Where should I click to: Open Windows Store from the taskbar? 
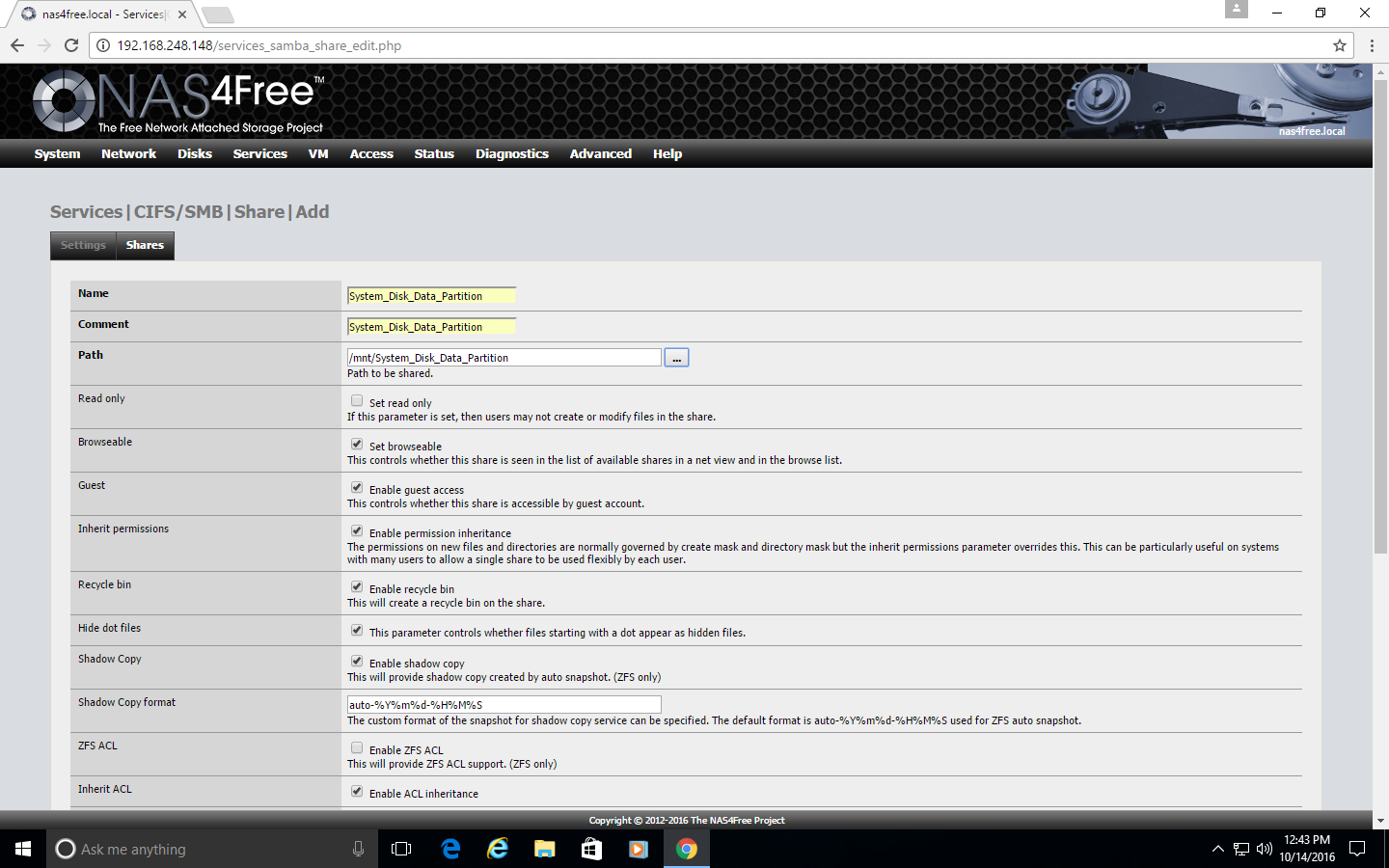[x=591, y=849]
